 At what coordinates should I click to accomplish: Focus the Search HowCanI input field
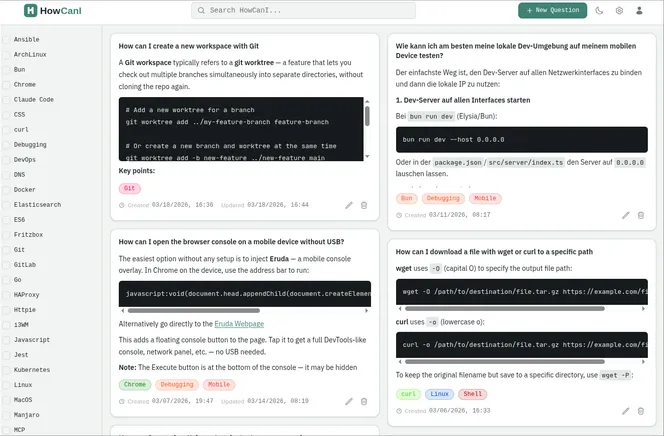tap(332, 10)
